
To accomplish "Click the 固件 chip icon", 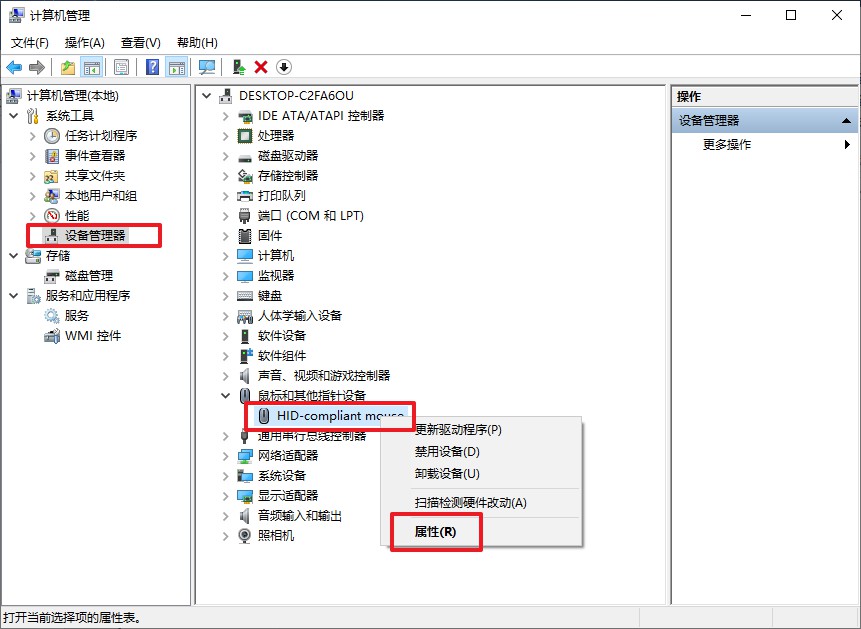I will 244,236.
